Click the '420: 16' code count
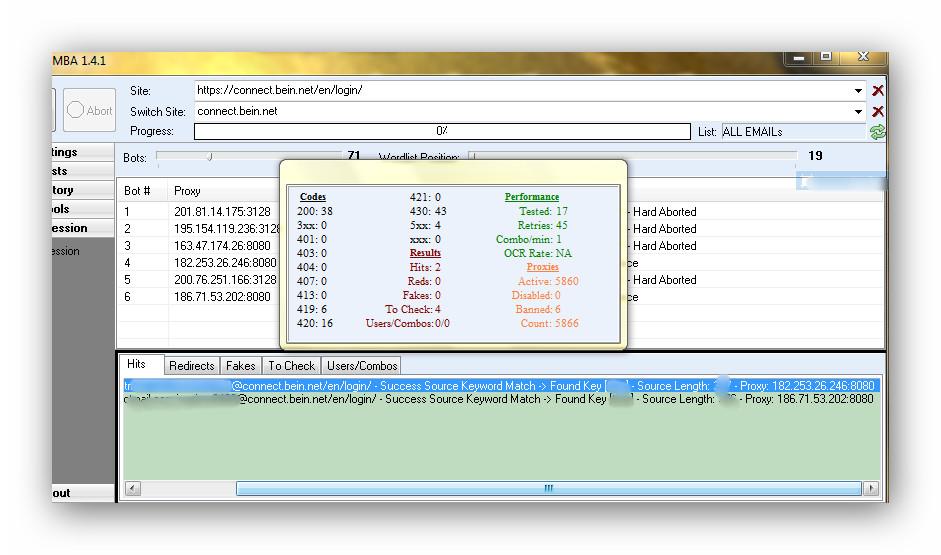 point(314,323)
